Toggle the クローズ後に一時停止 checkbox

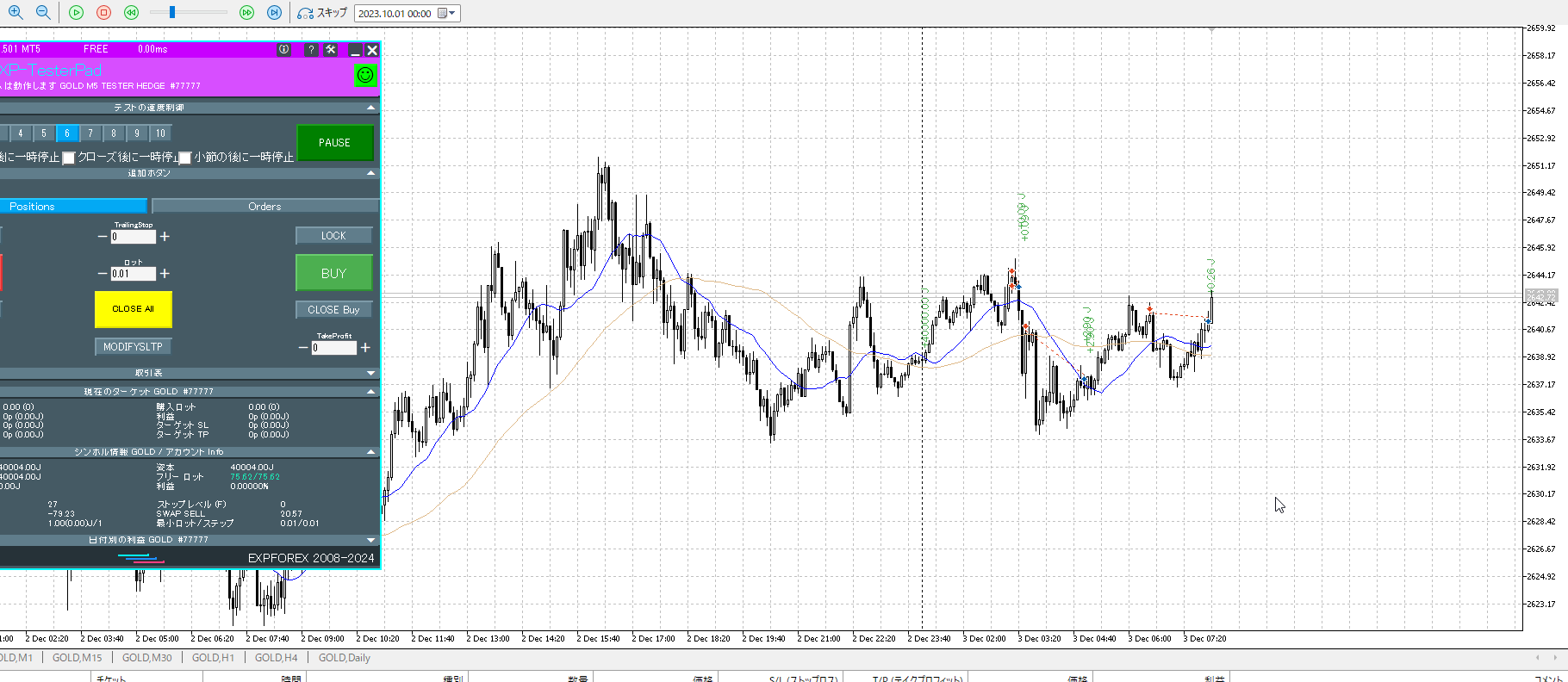click(69, 158)
